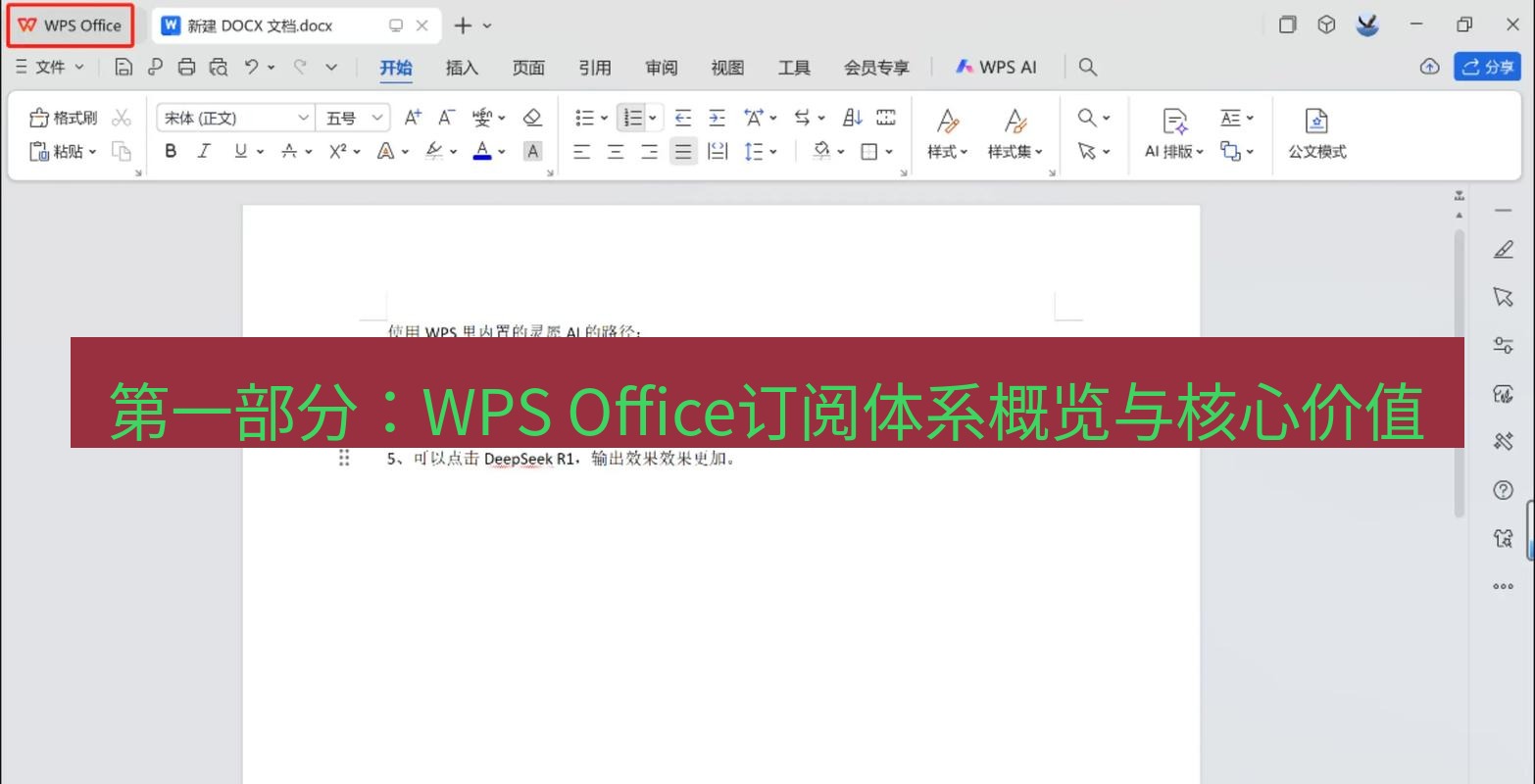Viewport: 1535px width, 784px height.
Task: Open the 文件 menu
Action: 50,67
